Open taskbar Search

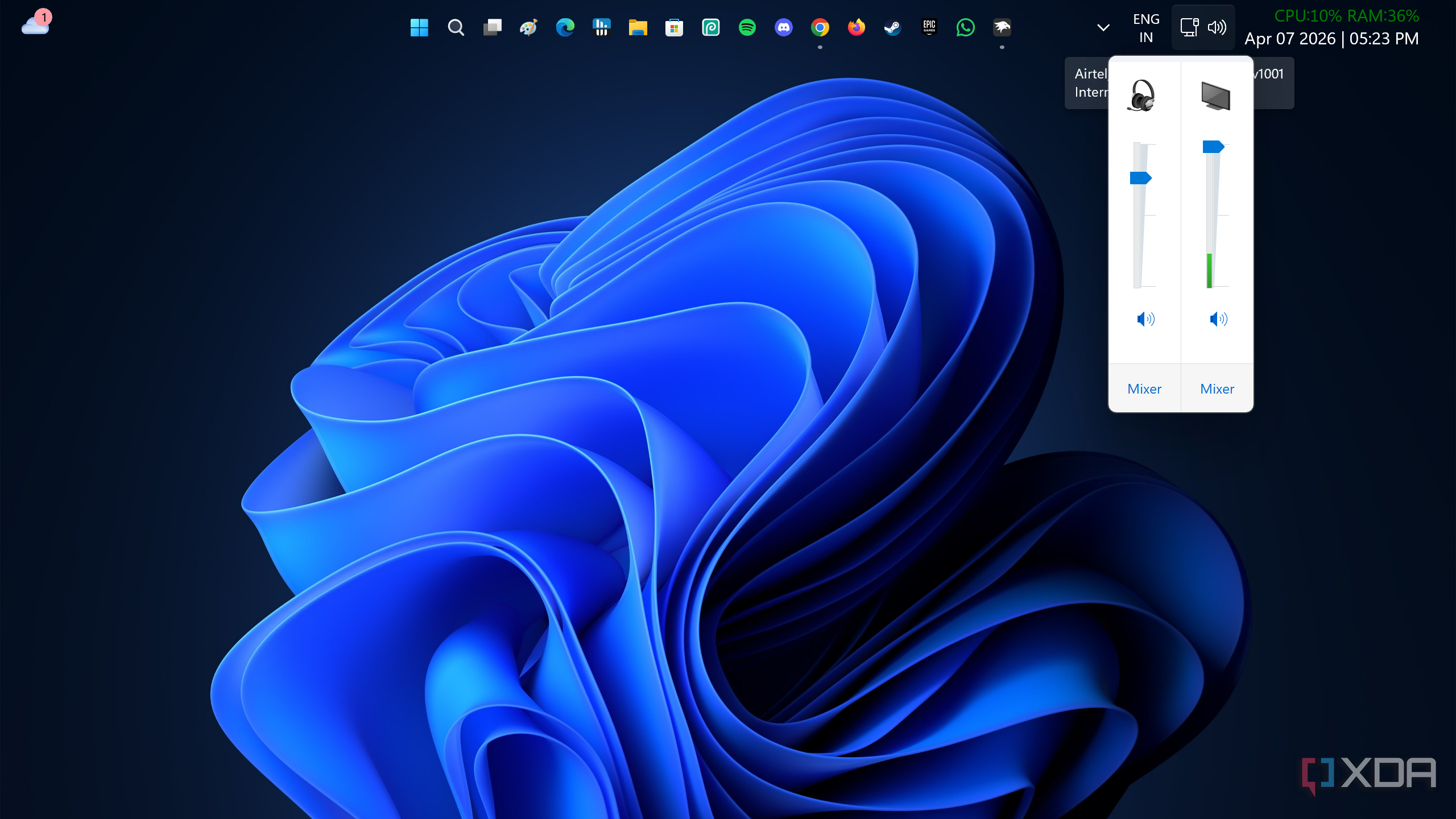click(x=456, y=27)
